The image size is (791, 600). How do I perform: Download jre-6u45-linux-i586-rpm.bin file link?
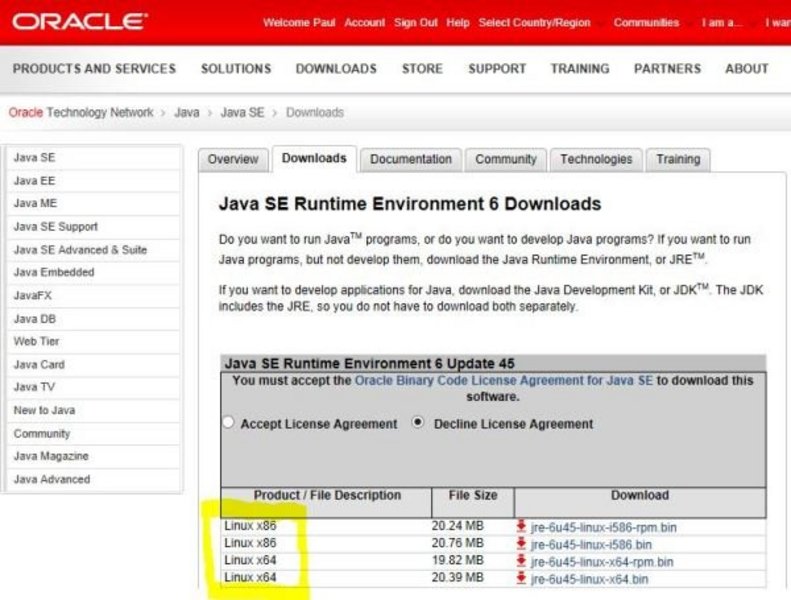[x=603, y=527]
